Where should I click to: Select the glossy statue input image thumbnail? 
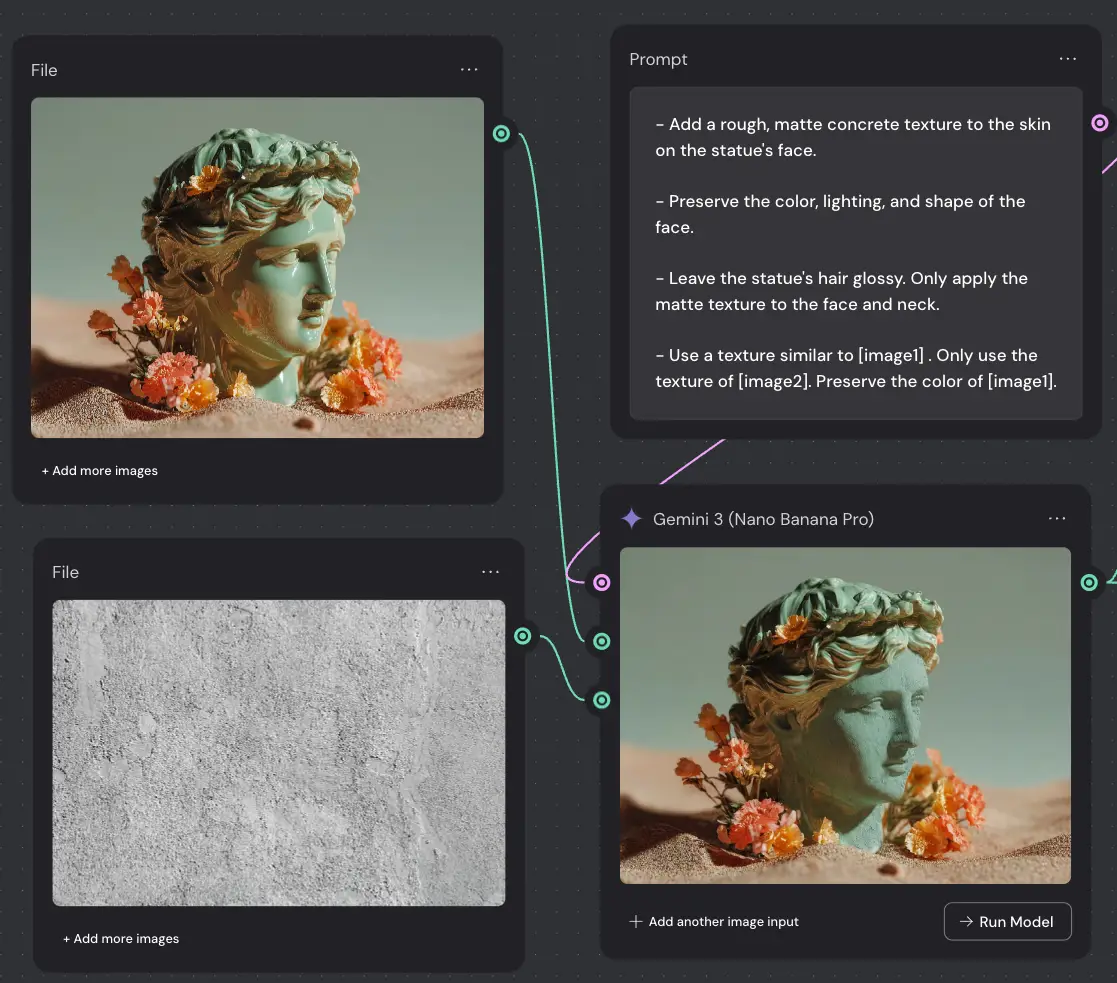[257, 267]
